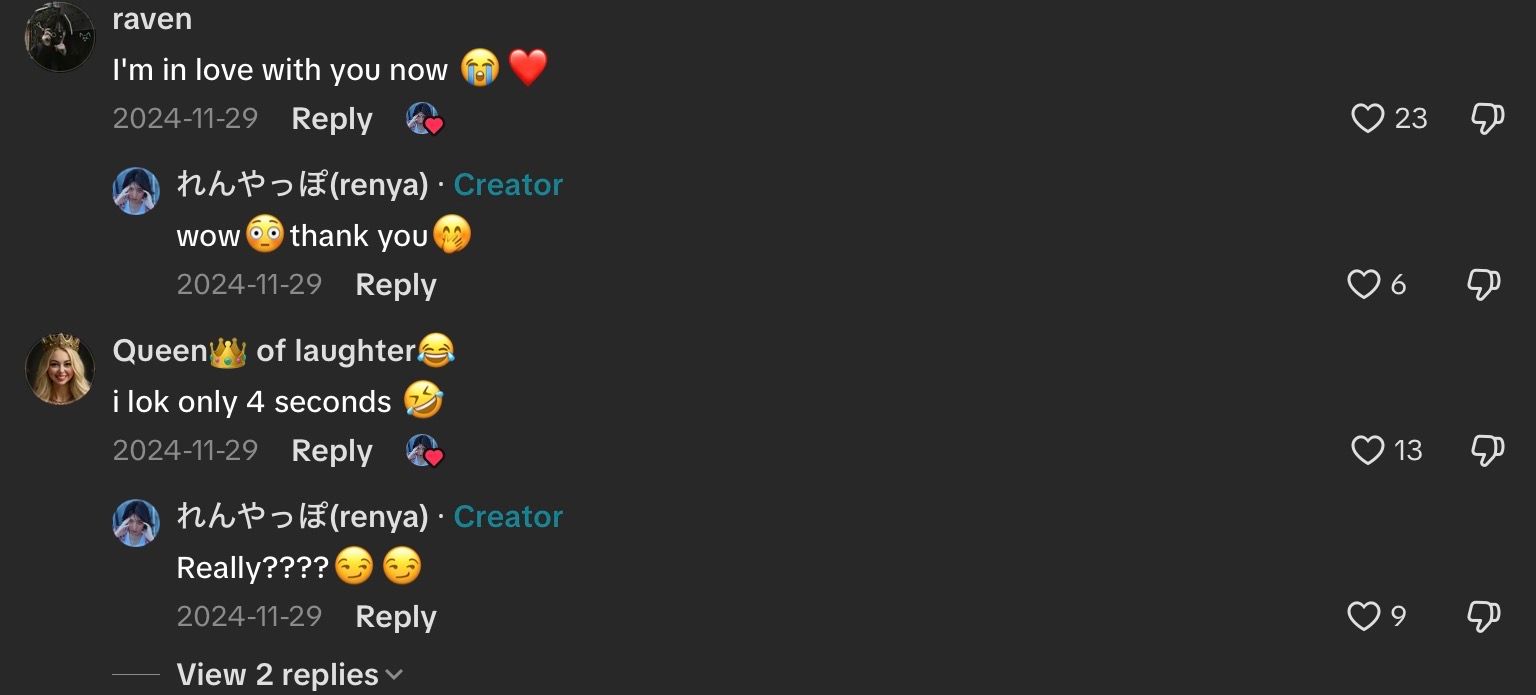This screenshot has height=695, width=1536.
Task: Like renya's "wow thank you" reply
Action: [x=1363, y=285]
